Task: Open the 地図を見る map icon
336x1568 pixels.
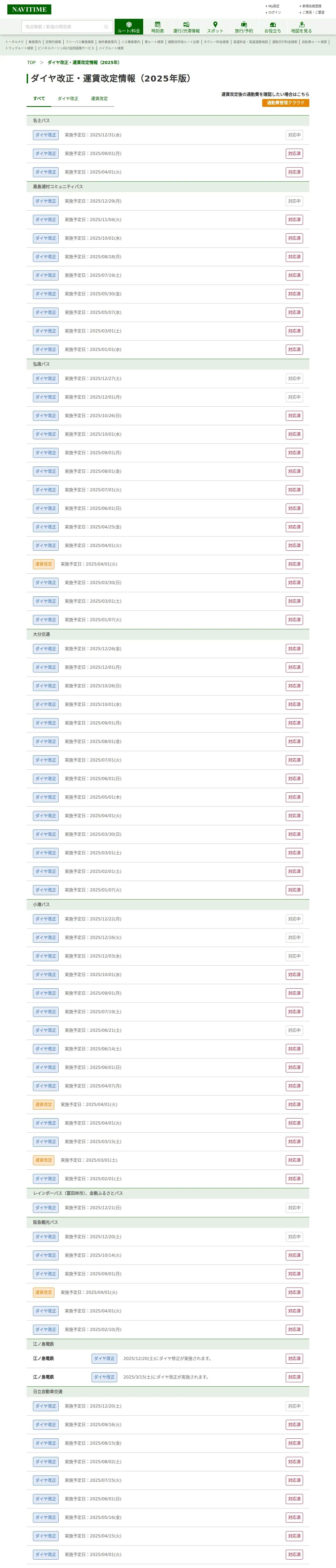Action: (x=301, y=27)
